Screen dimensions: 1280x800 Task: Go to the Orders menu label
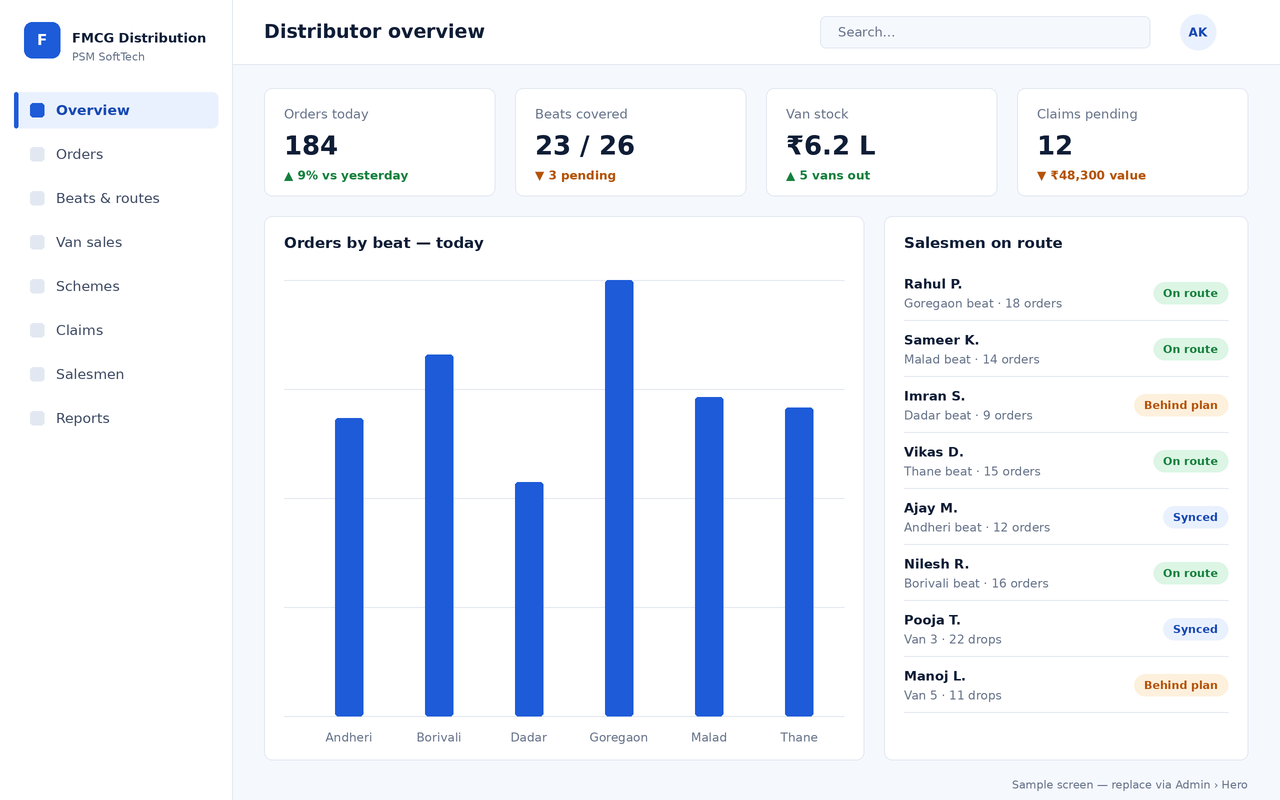point(80,154)
